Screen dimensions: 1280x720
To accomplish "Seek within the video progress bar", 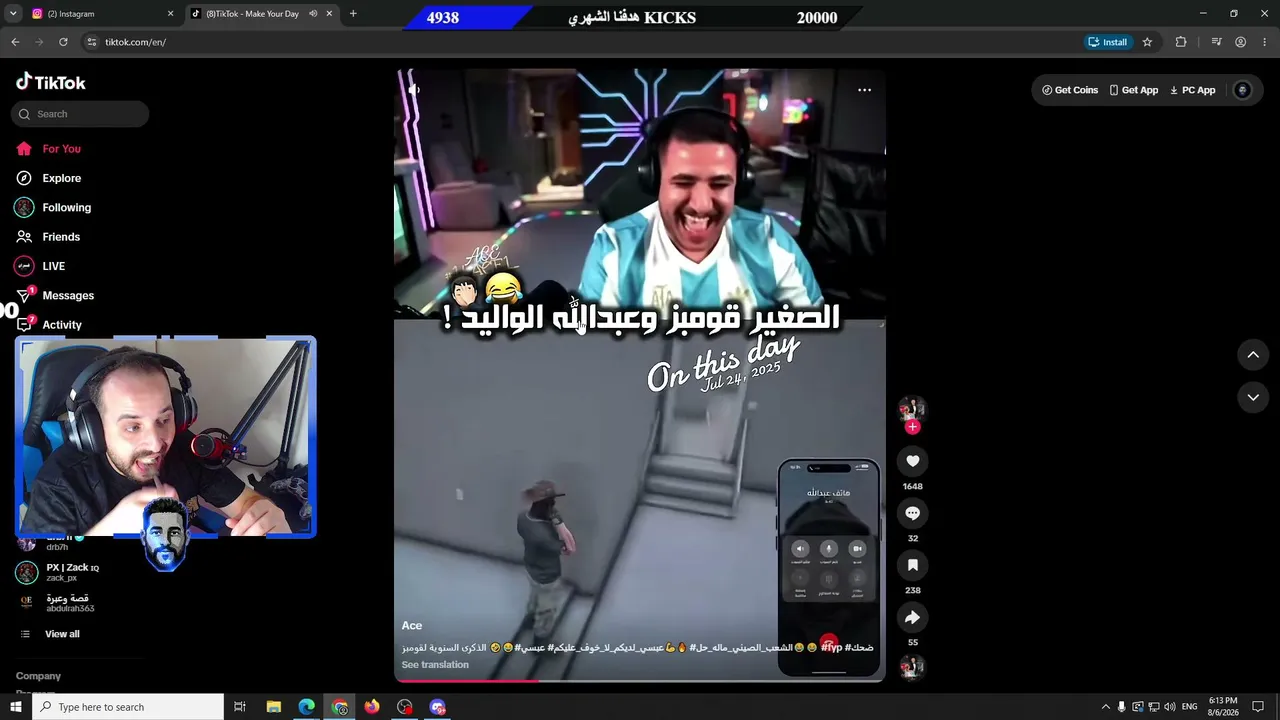I will (640, 680).
